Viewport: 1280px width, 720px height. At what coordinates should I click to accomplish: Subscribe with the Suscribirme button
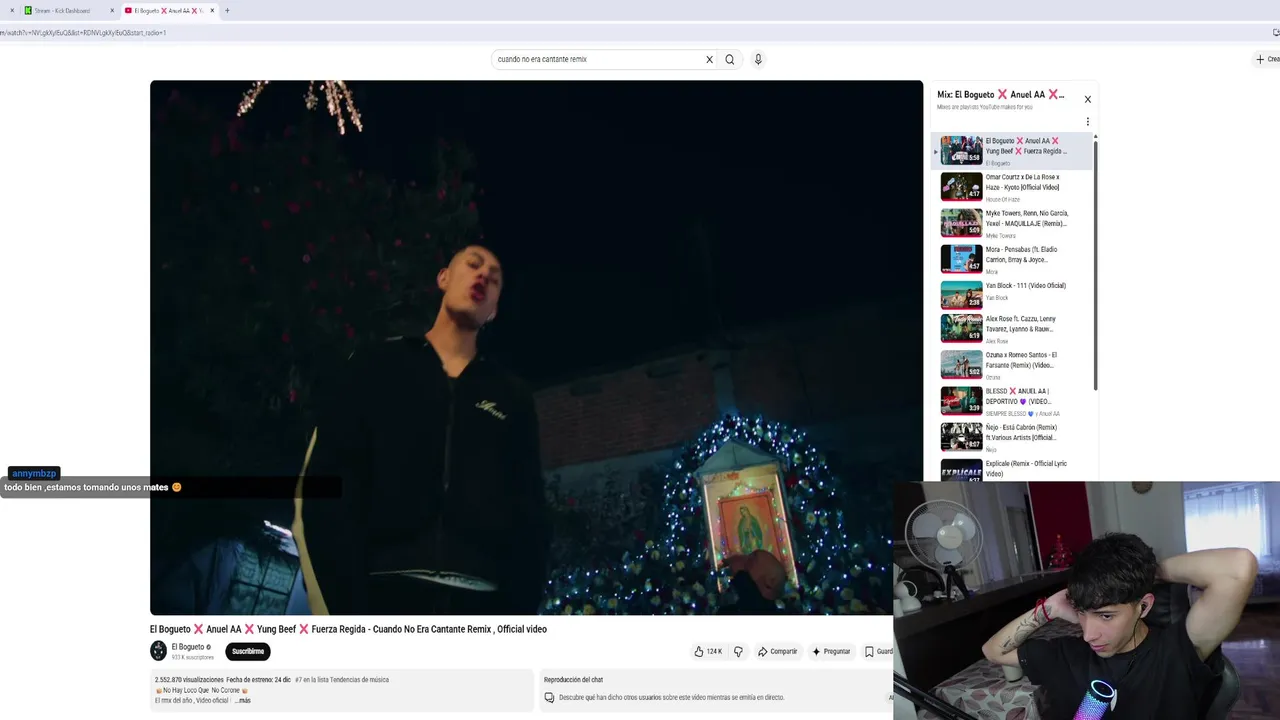pos(248,651)
